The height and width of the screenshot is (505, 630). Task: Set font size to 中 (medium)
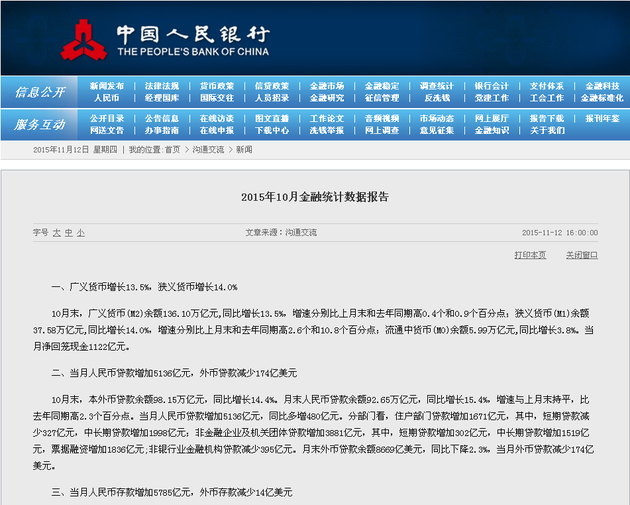point(68,232)
